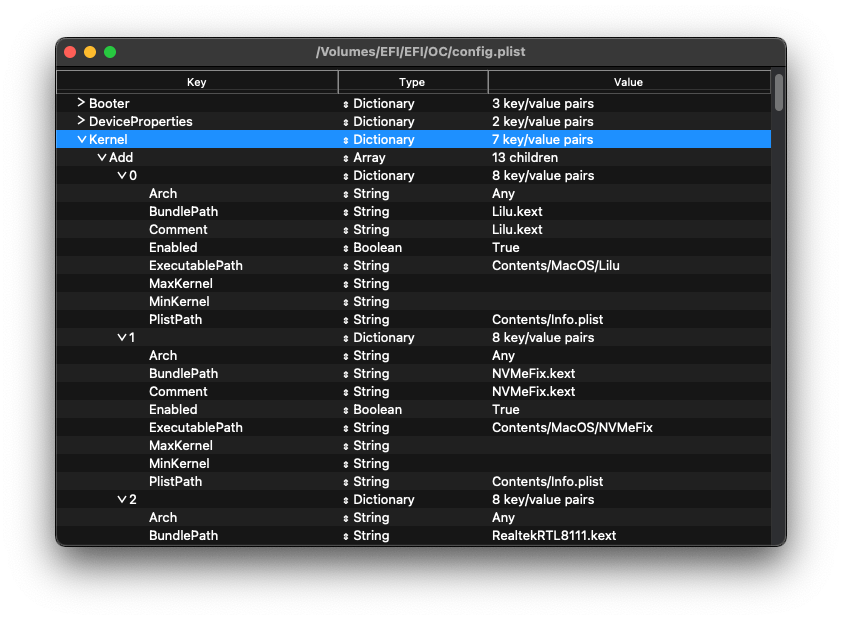Click the config.plist window title
Image resolution: width=842 pixels, height=620 pixels.
click(x=420, y=52)
